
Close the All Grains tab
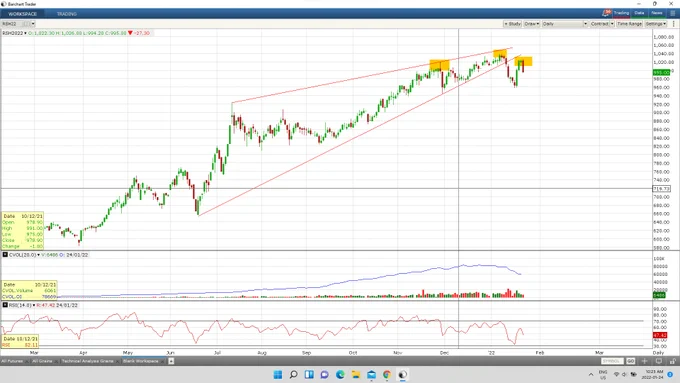[56, 361]
